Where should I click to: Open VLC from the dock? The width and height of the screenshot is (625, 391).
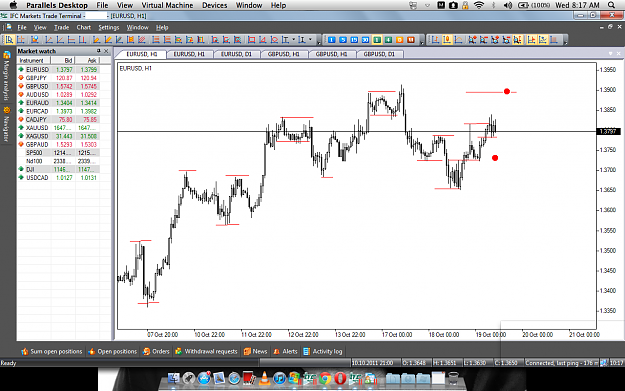[264, 378]
